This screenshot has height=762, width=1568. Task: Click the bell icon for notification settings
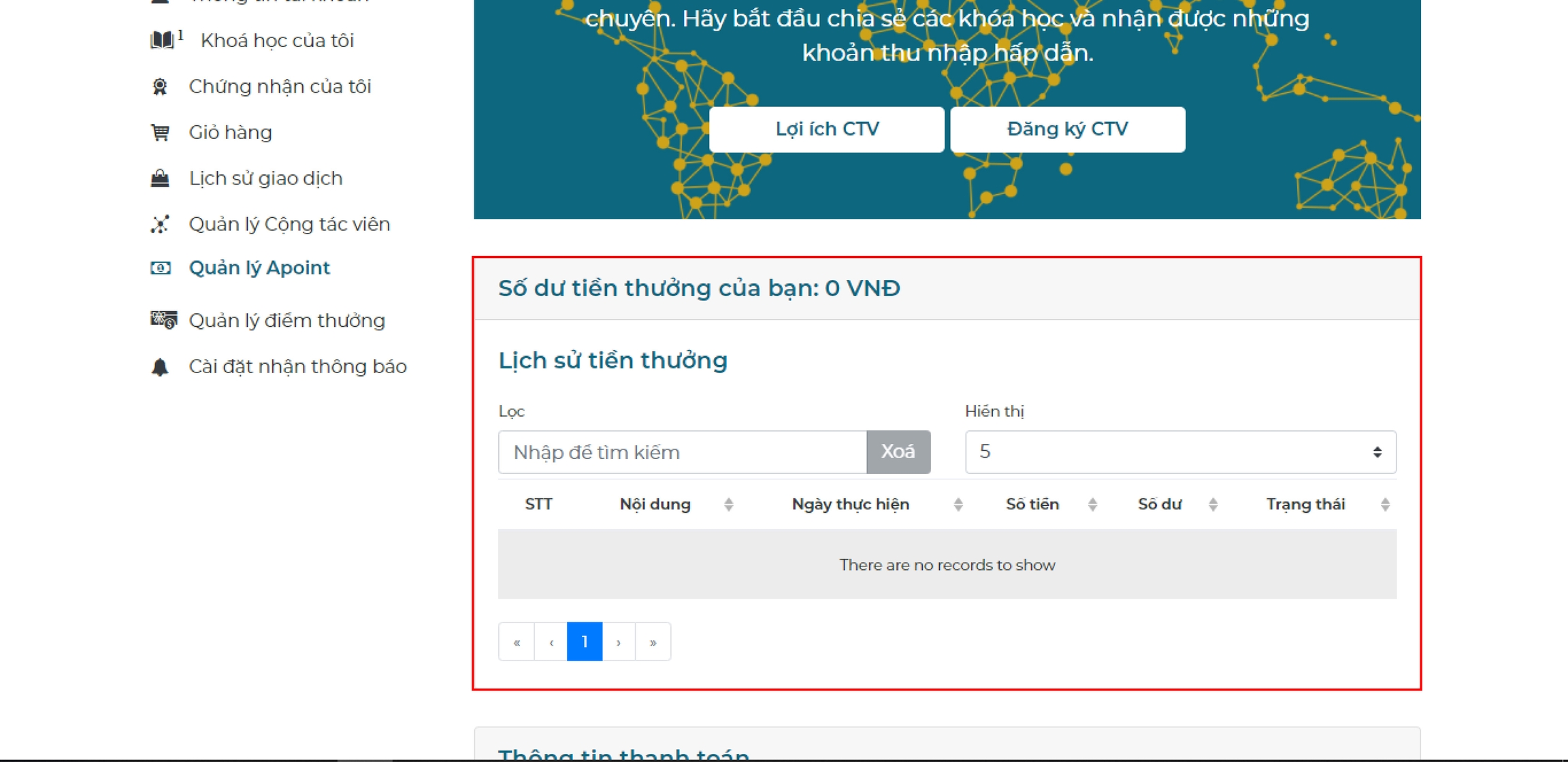(160, 366)
